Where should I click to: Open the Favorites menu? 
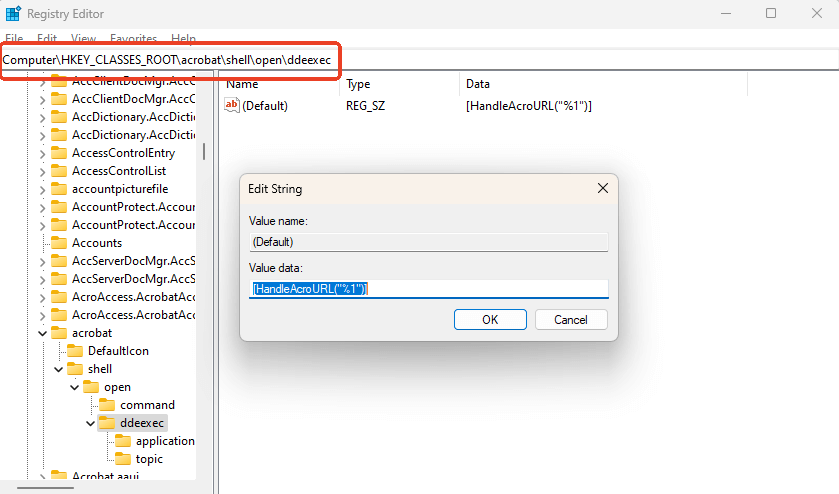click(x=133, y=39)
